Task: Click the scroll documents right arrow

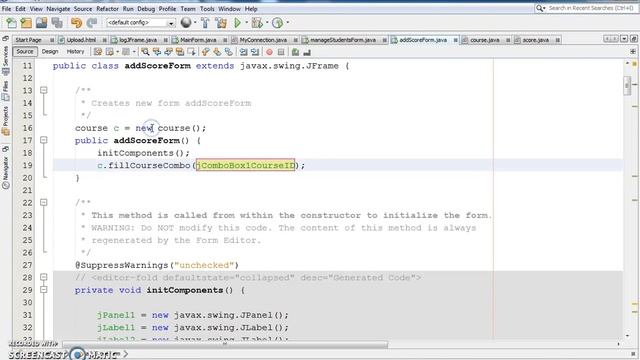Action: (615, 39)
